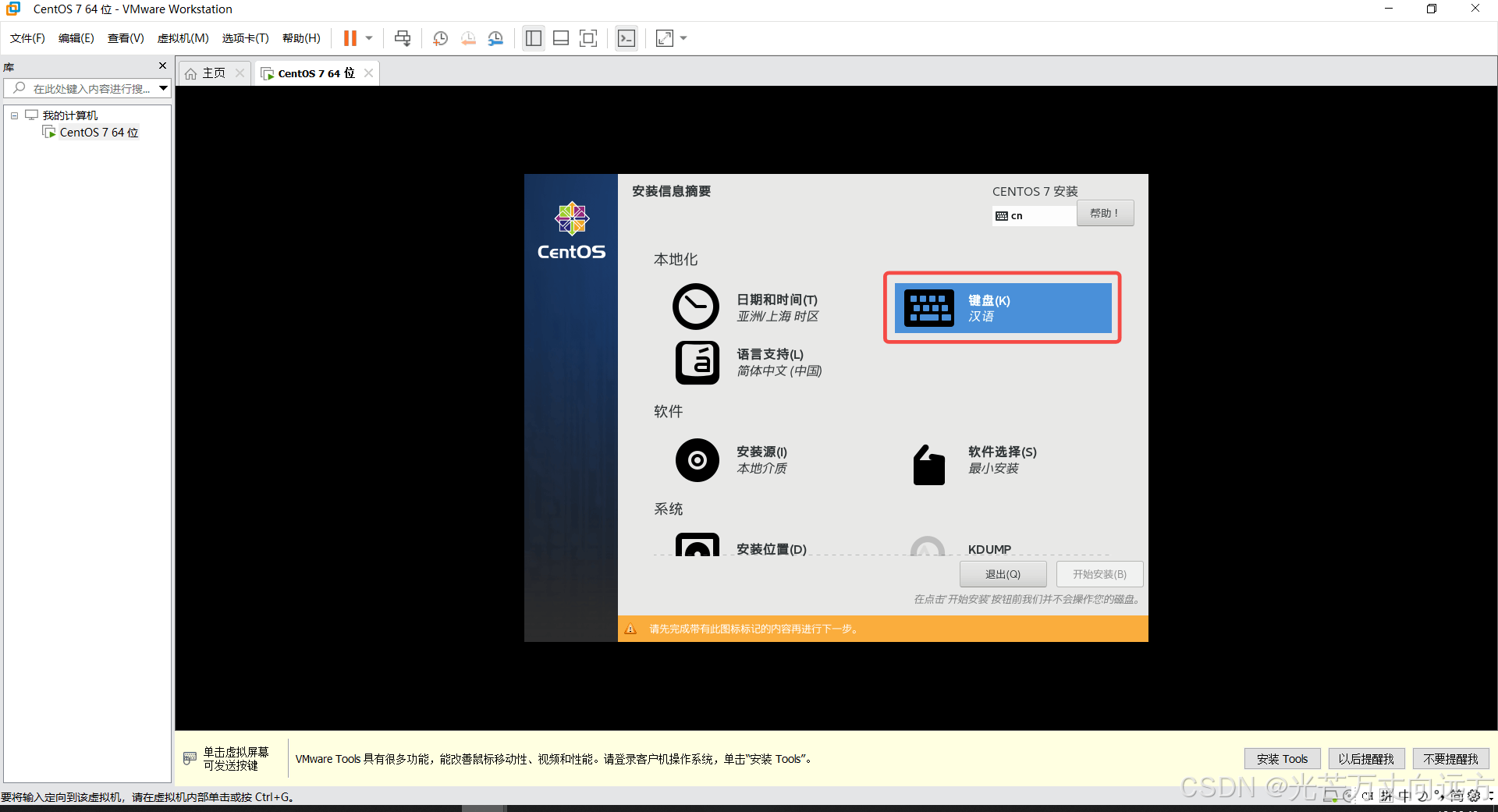Click the 以后提醒我 button
The height and width of the screenshot is (812, 1498).
click(x=1366, y=759)
